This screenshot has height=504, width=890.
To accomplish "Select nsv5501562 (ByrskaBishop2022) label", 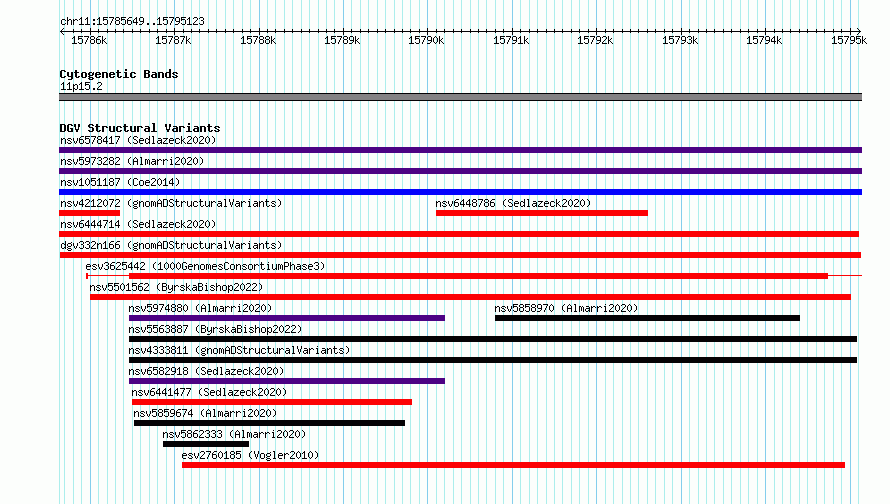I will pos(176,287).
